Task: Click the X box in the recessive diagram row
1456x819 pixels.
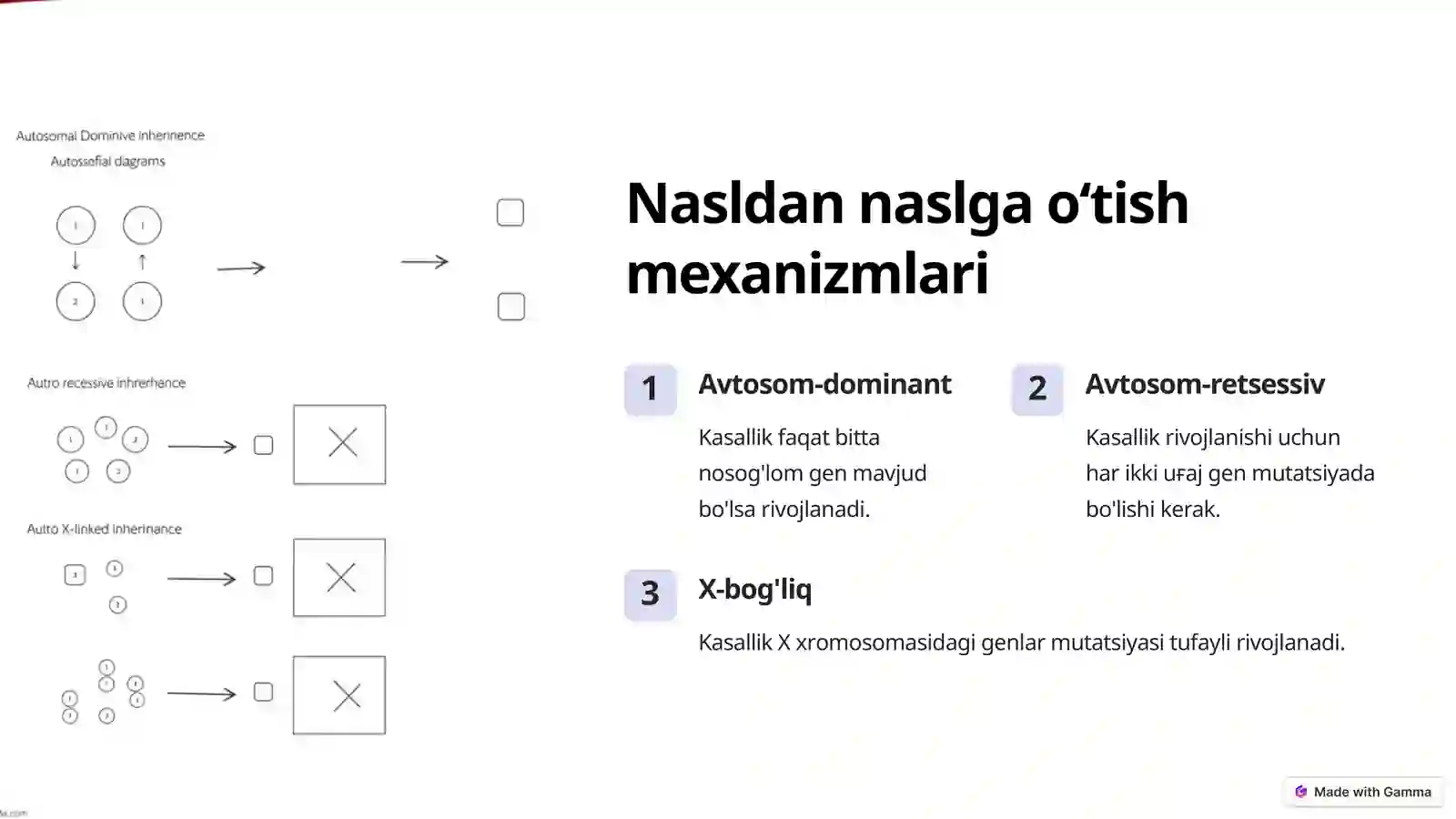Action: pos(339,444)
